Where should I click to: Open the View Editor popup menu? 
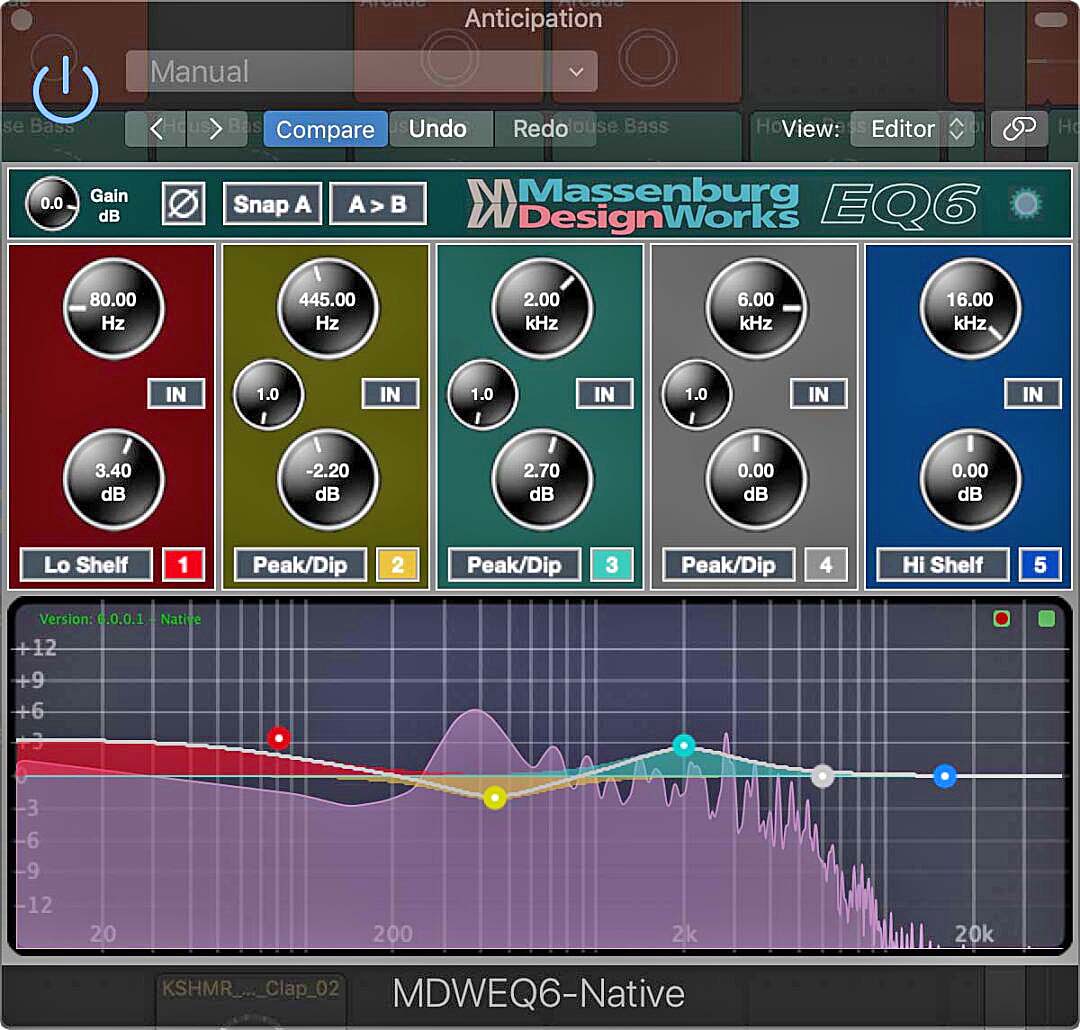pos(912,129)
